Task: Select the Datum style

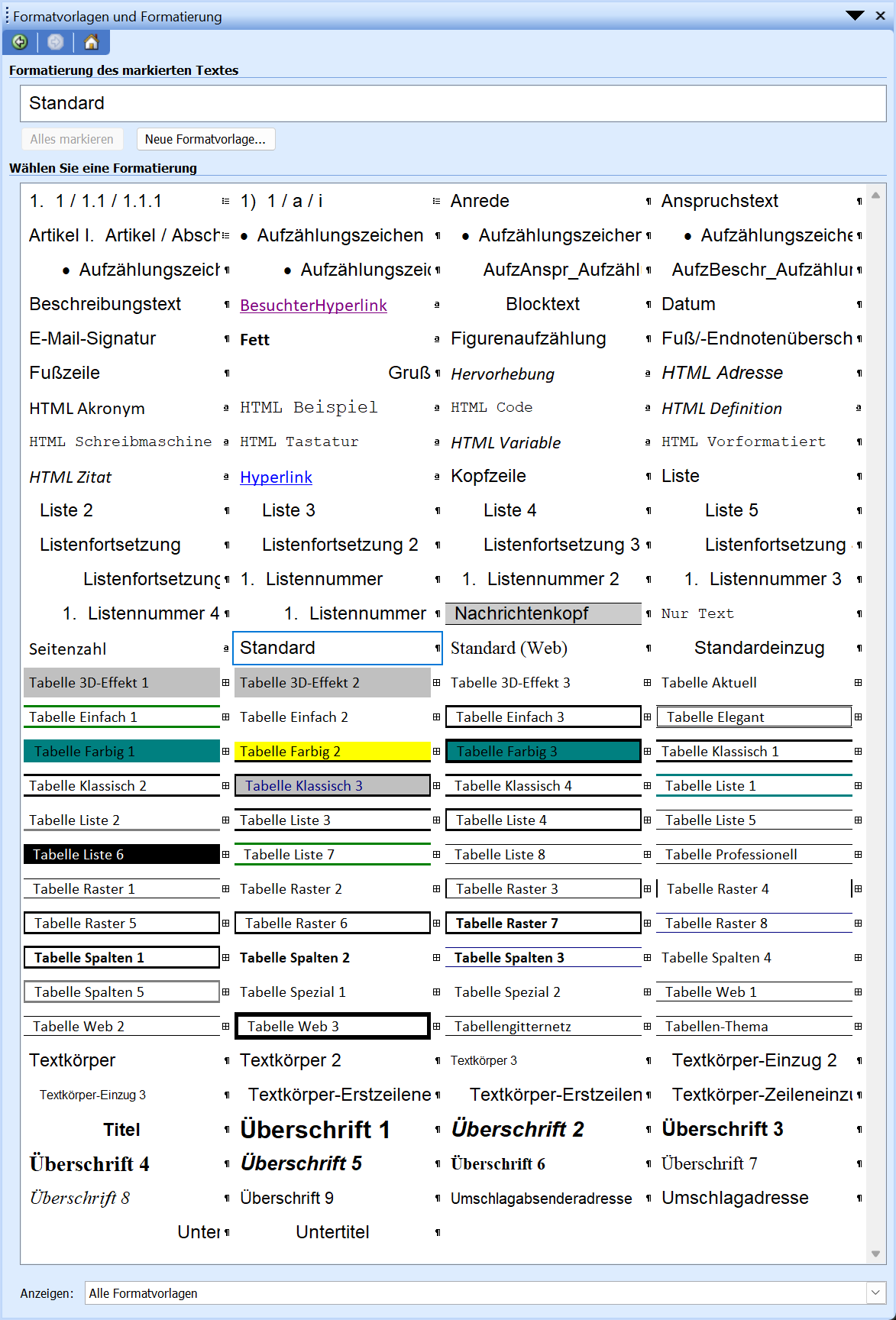Action: (688, 304)
